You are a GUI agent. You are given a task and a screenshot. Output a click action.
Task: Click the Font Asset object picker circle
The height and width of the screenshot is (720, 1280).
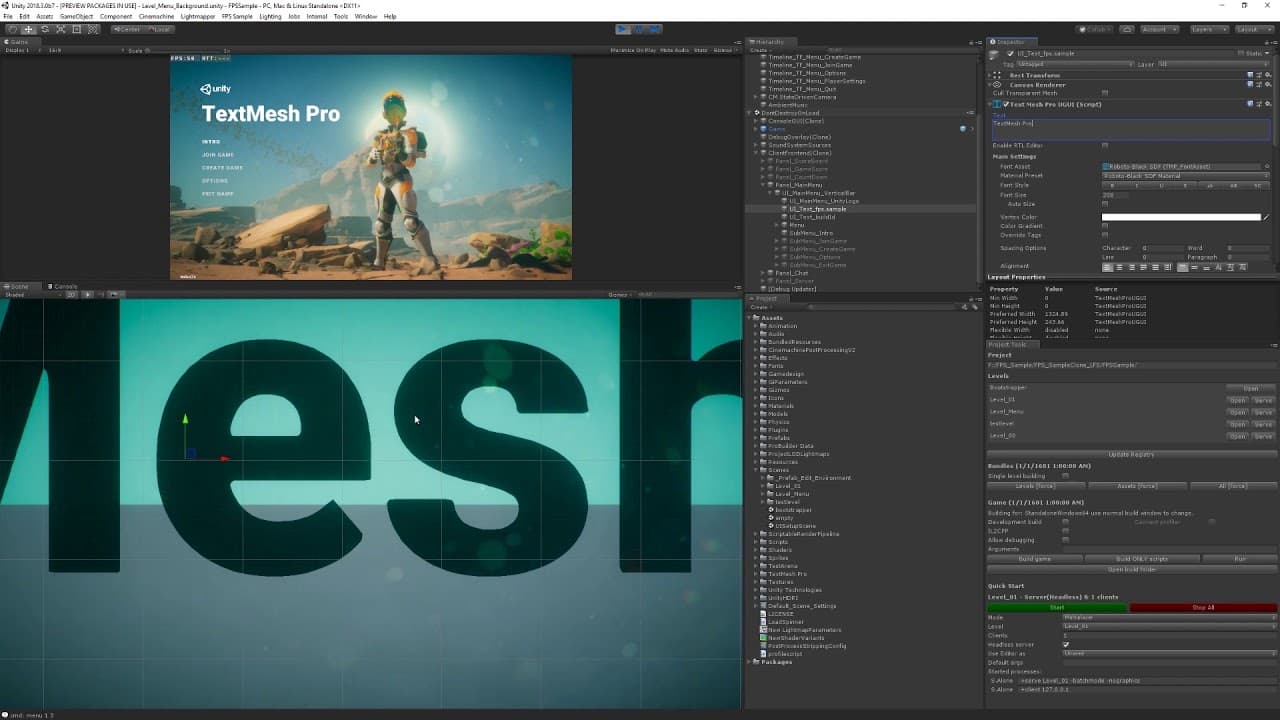point(1267,167)
